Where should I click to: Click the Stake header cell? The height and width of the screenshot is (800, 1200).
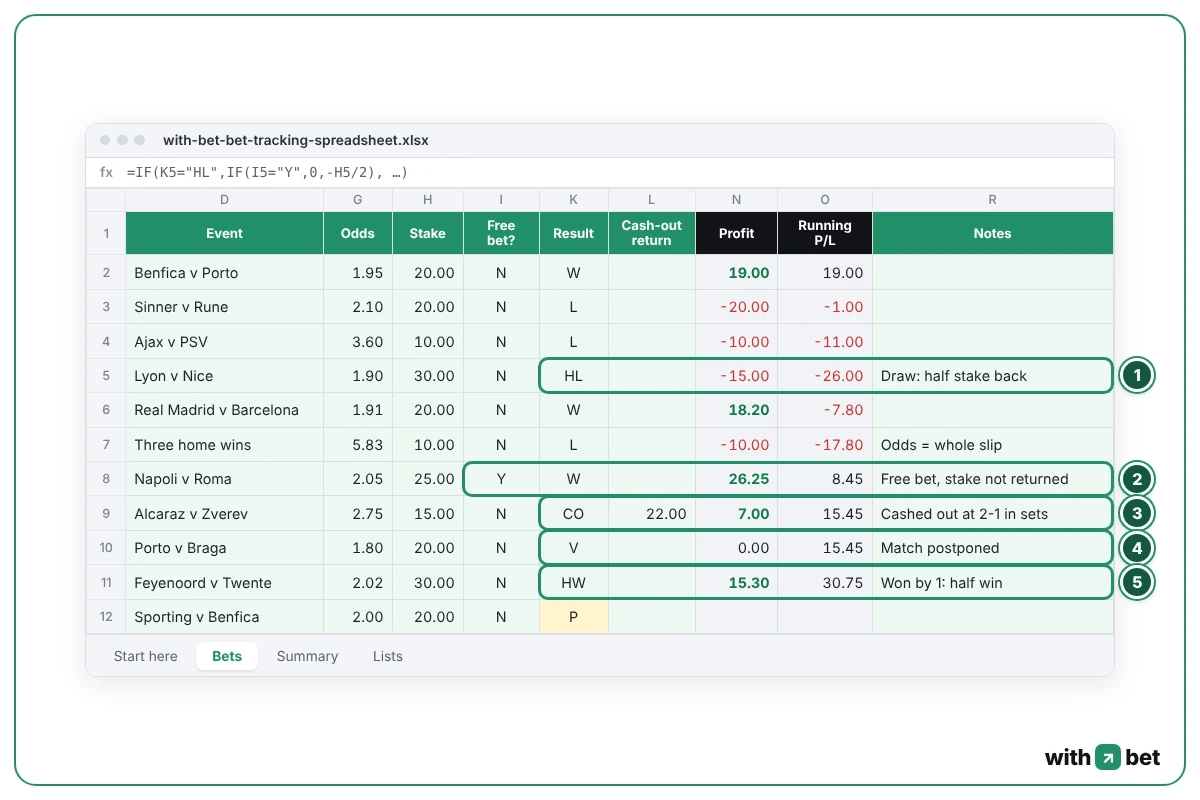point(428,233)
